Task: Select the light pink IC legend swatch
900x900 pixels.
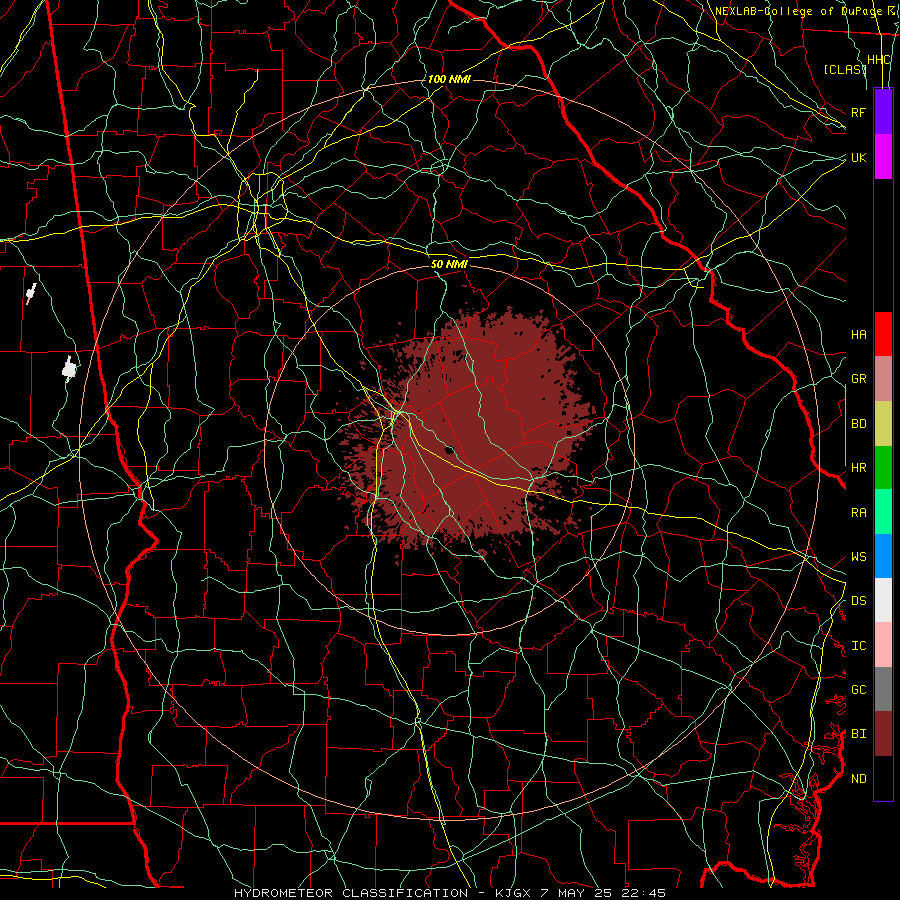Action: [x=883, y=645]
